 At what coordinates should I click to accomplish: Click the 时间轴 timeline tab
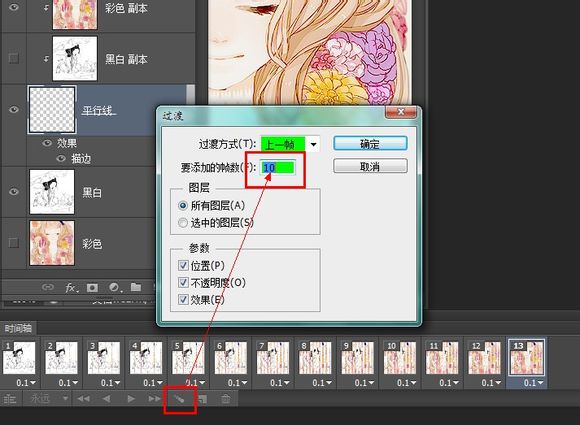pos(18,328)
